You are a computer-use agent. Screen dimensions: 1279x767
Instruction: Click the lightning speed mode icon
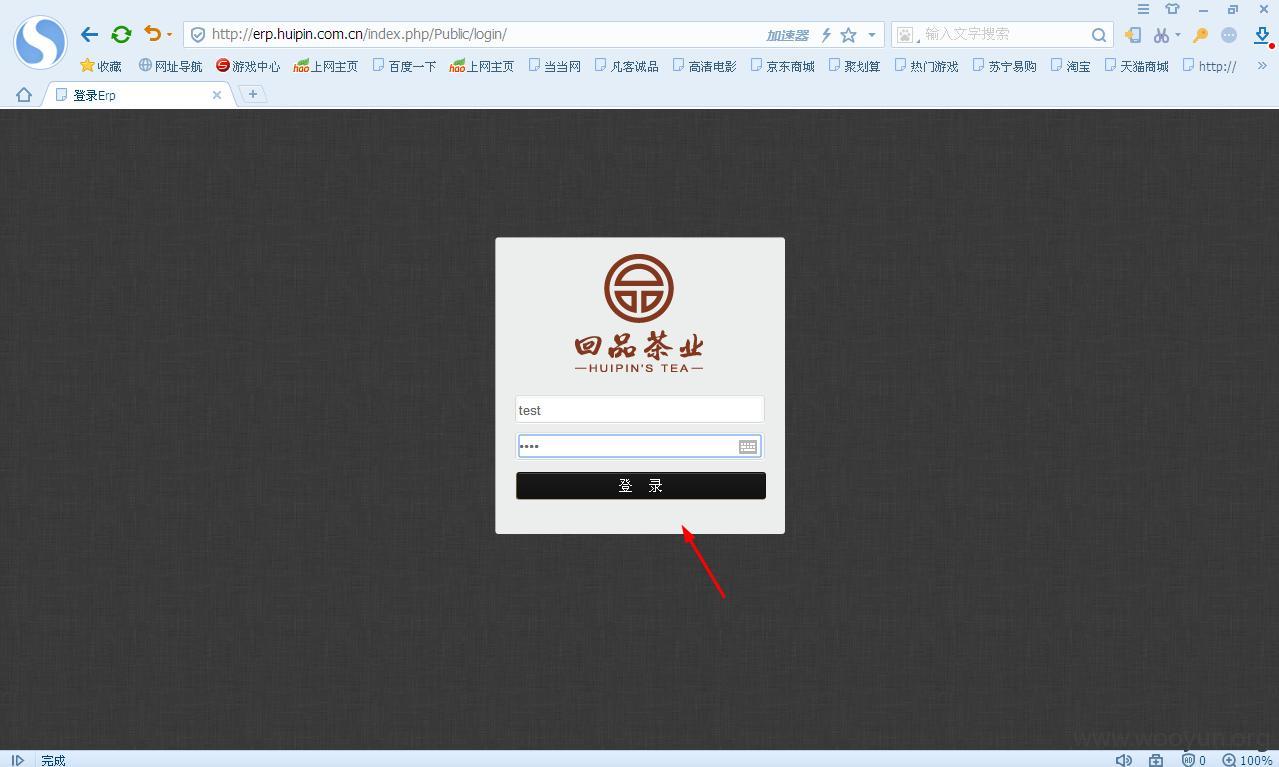pos(826,35)
